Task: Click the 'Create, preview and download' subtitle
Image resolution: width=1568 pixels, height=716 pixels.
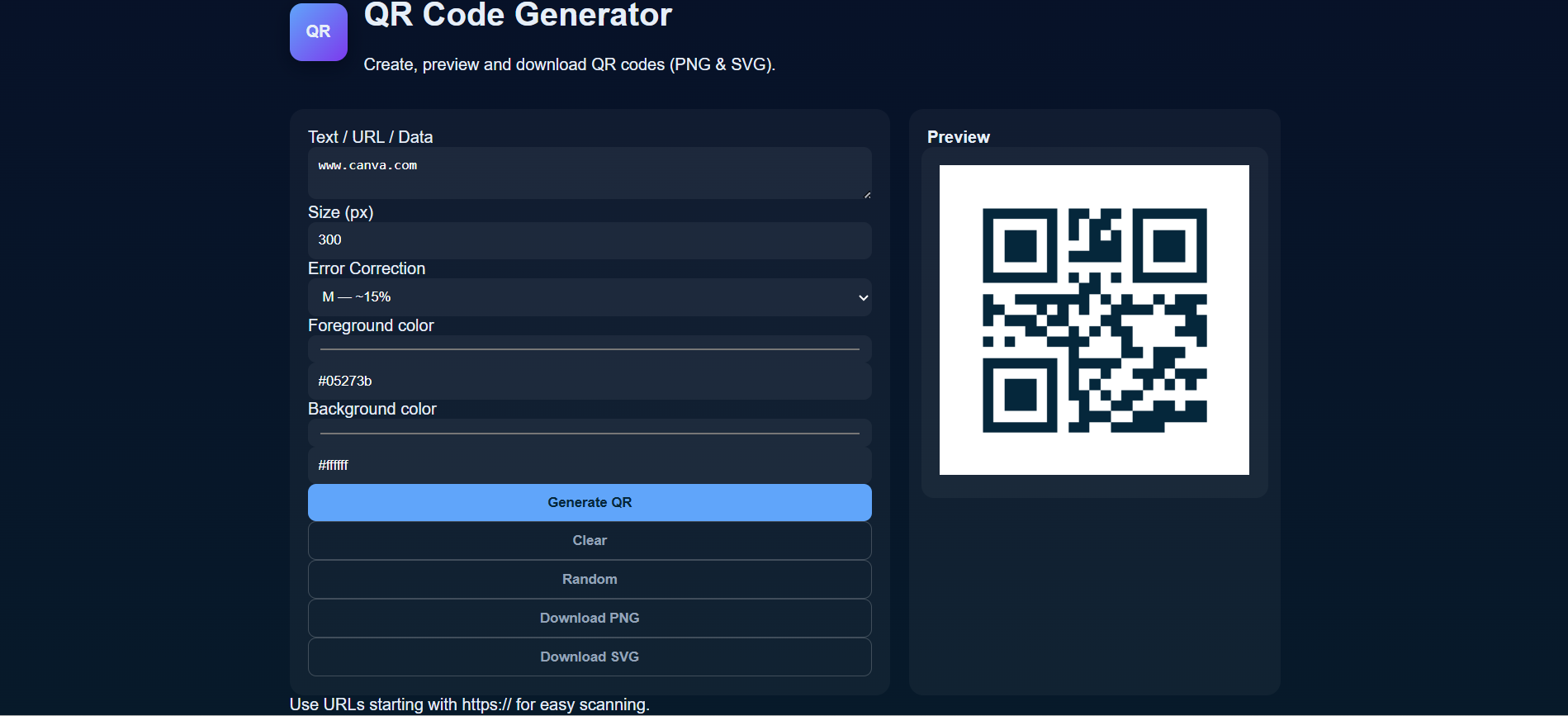Action: [569, 64]
